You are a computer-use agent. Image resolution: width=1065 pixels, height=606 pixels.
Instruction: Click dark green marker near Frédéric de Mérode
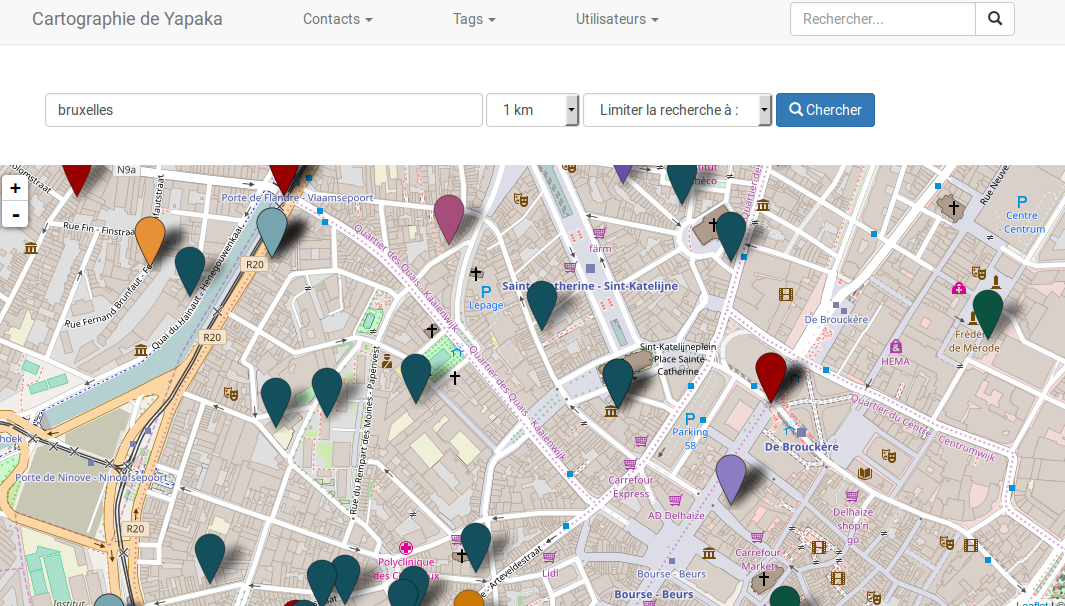[988, 311]
